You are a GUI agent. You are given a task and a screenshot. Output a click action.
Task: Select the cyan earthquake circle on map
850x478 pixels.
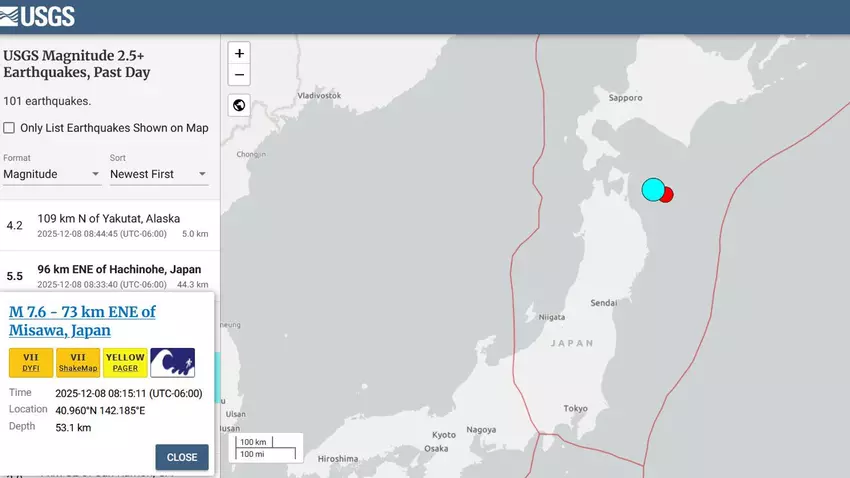tap(652, 189)
